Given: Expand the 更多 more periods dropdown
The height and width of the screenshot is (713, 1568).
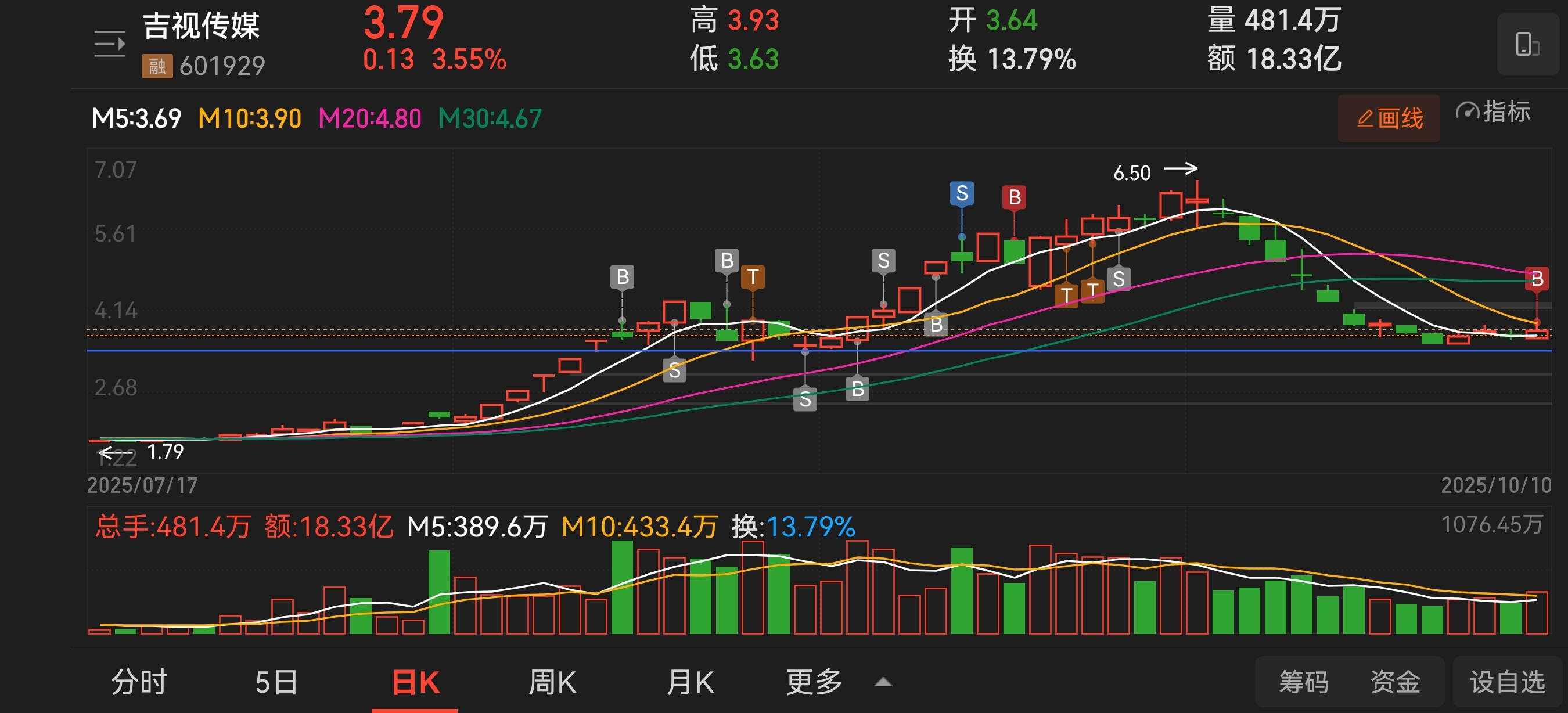Looking at the screenshot, I should 814,682.
